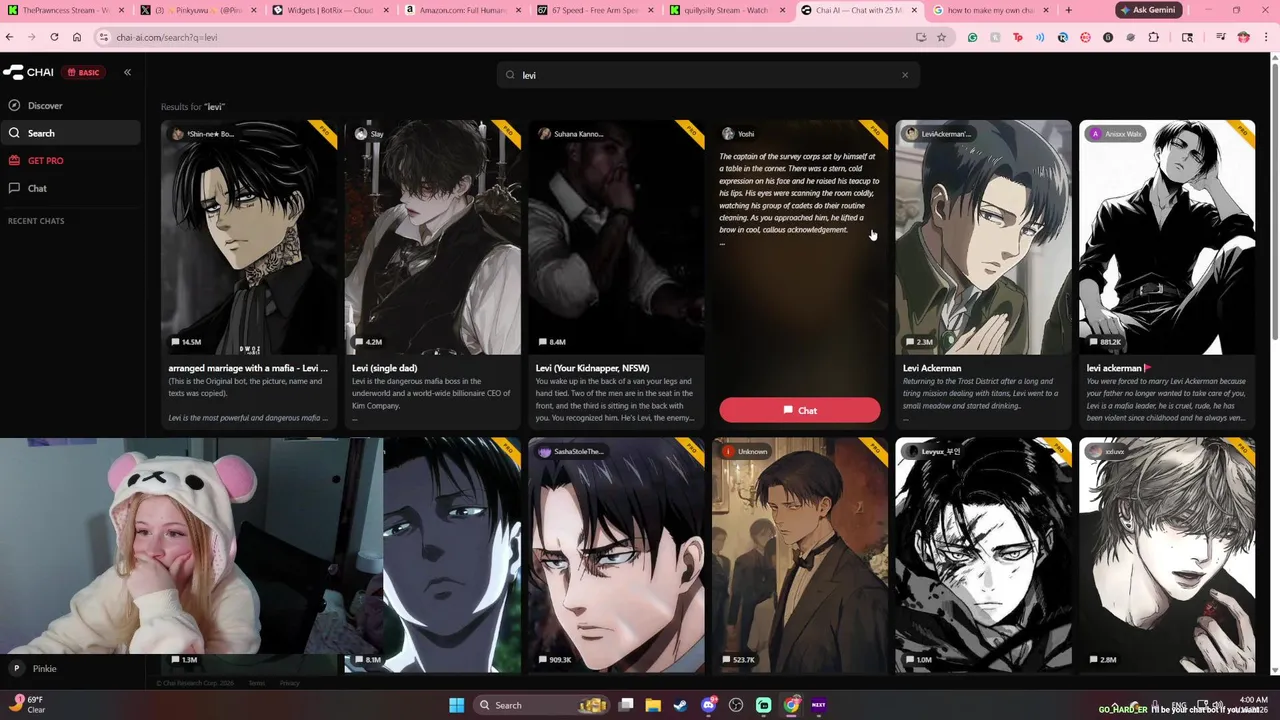Open the xxluvx character card image

point(1167,555)
